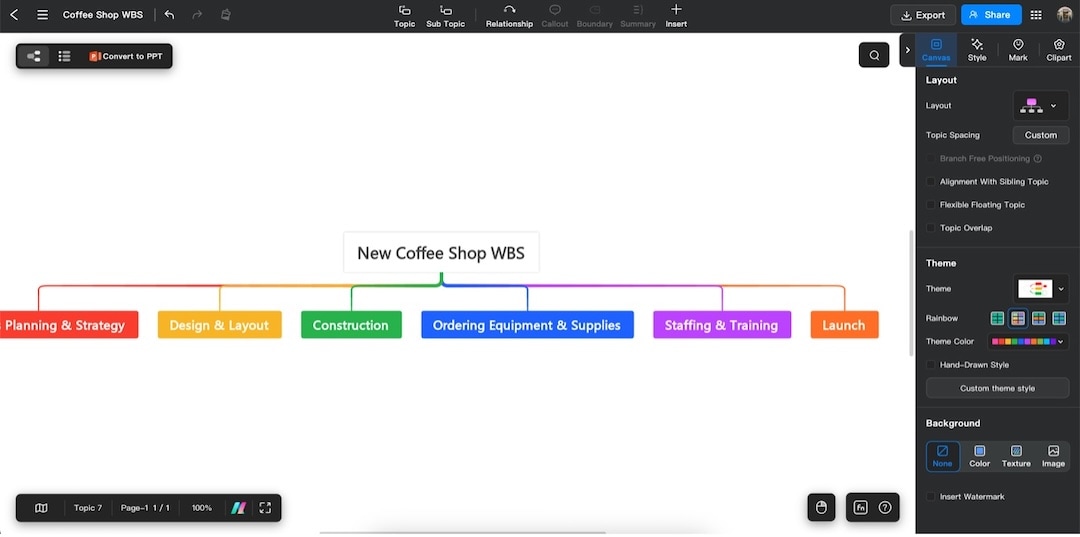Export the mind map
1080x537 pixels.
click(923, 14)
